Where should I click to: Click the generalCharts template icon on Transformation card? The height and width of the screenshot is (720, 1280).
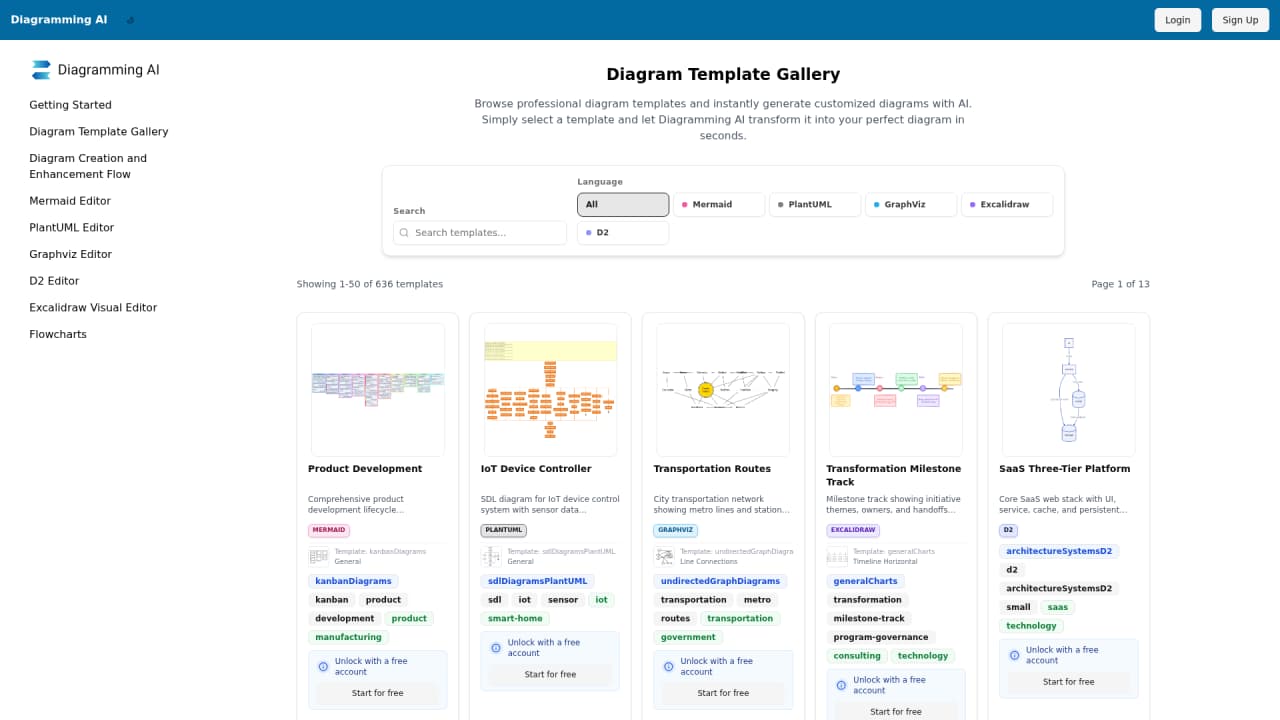[x=837, y=556]
